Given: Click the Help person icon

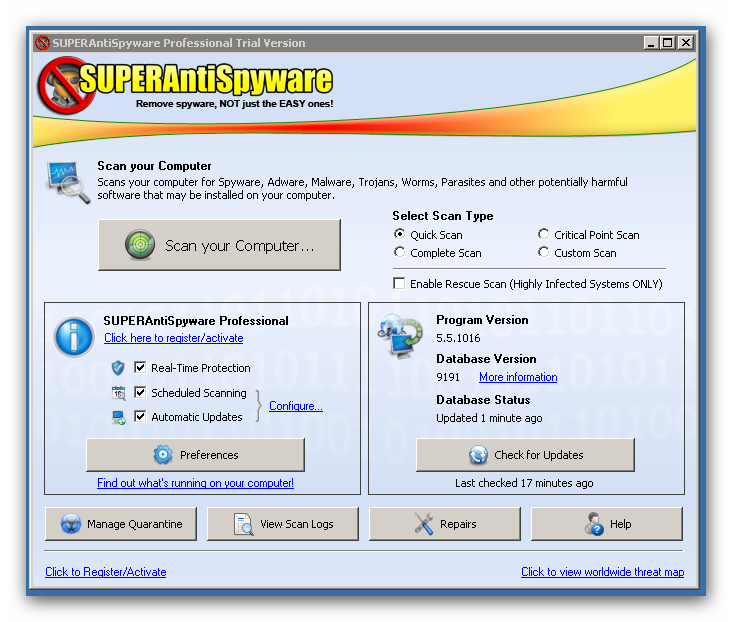Looking at the screenshot, I should pos(594,524).
